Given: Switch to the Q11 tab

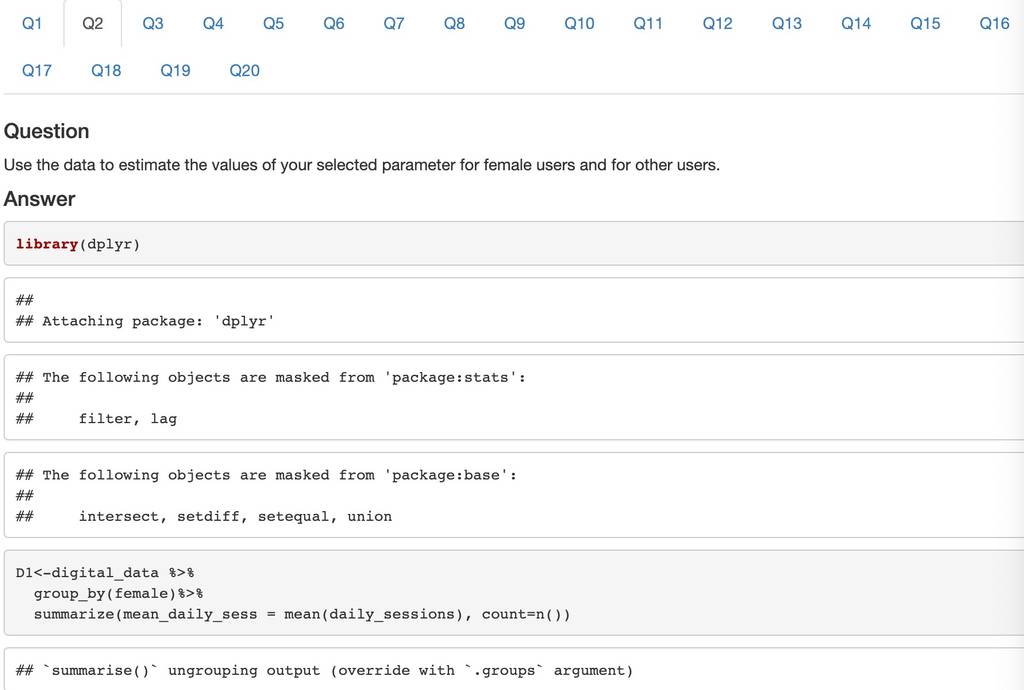Looking at the screenshot, I should point(648,24).
